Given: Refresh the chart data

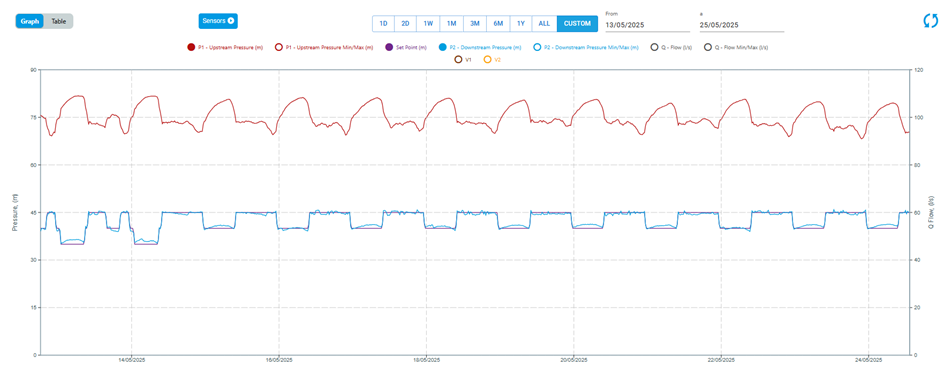Looking at the screenshot, I should click(x=930, y=21).
